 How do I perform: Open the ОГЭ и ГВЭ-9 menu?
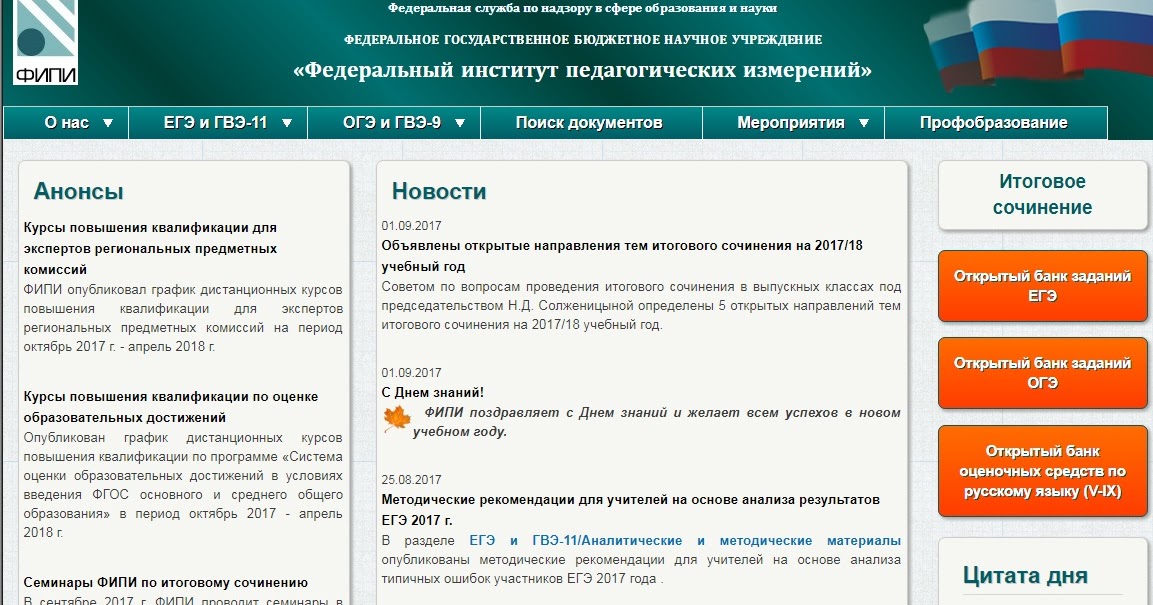(x=393, y=123)
